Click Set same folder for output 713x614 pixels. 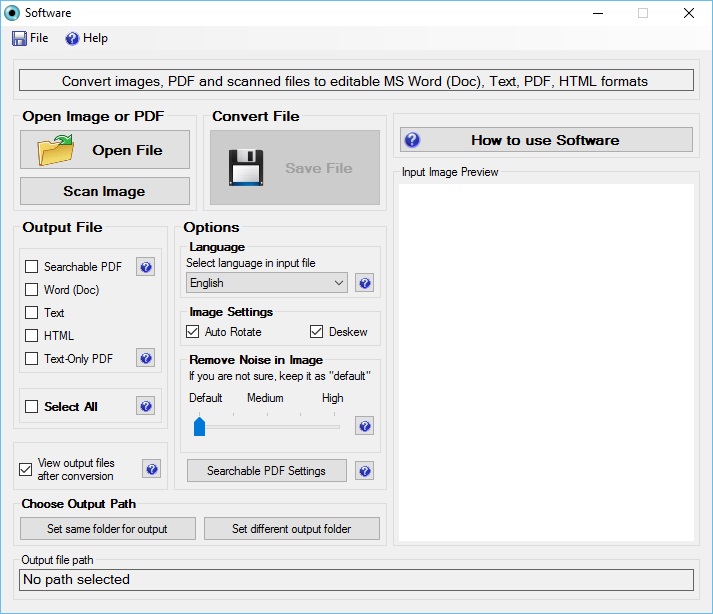108,528
